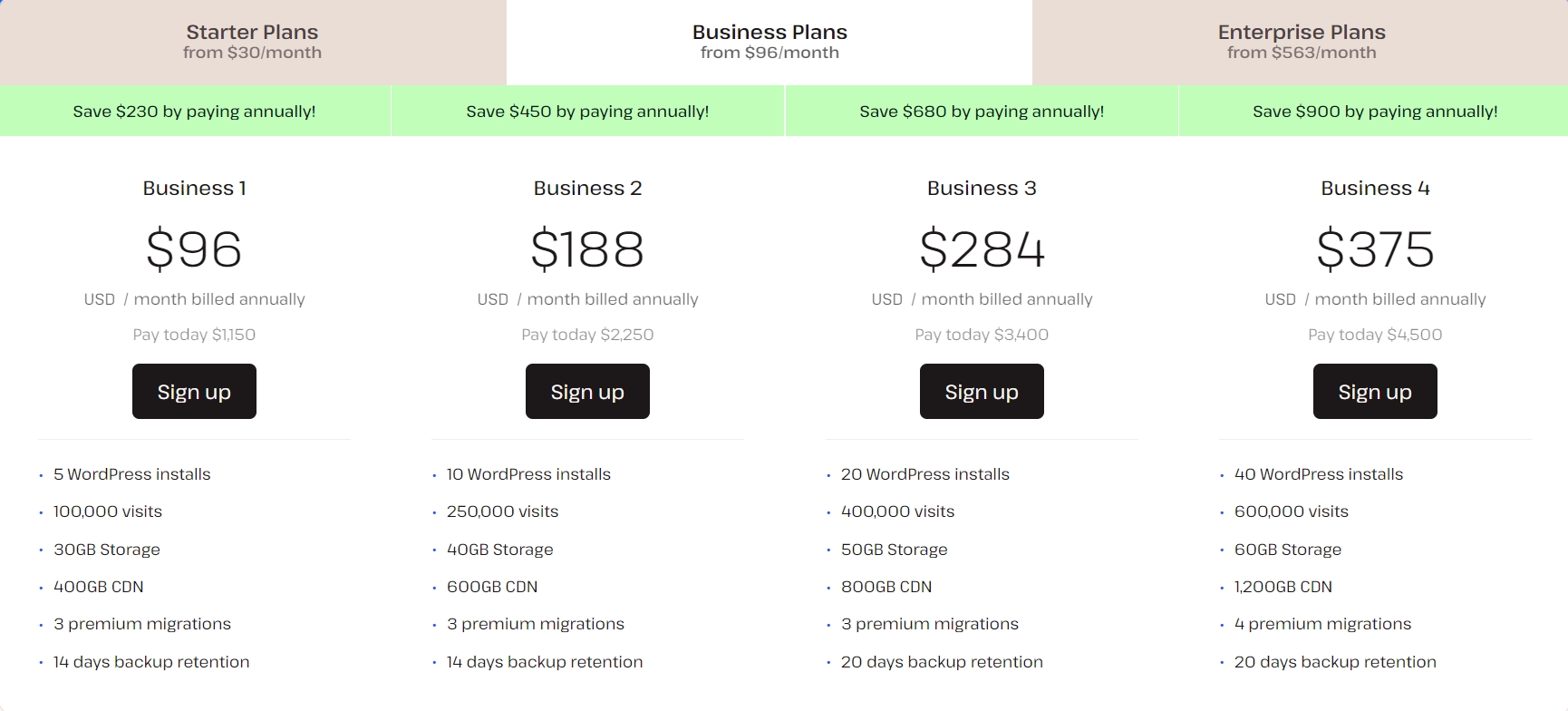Click the $96 price text

point(193,250)
